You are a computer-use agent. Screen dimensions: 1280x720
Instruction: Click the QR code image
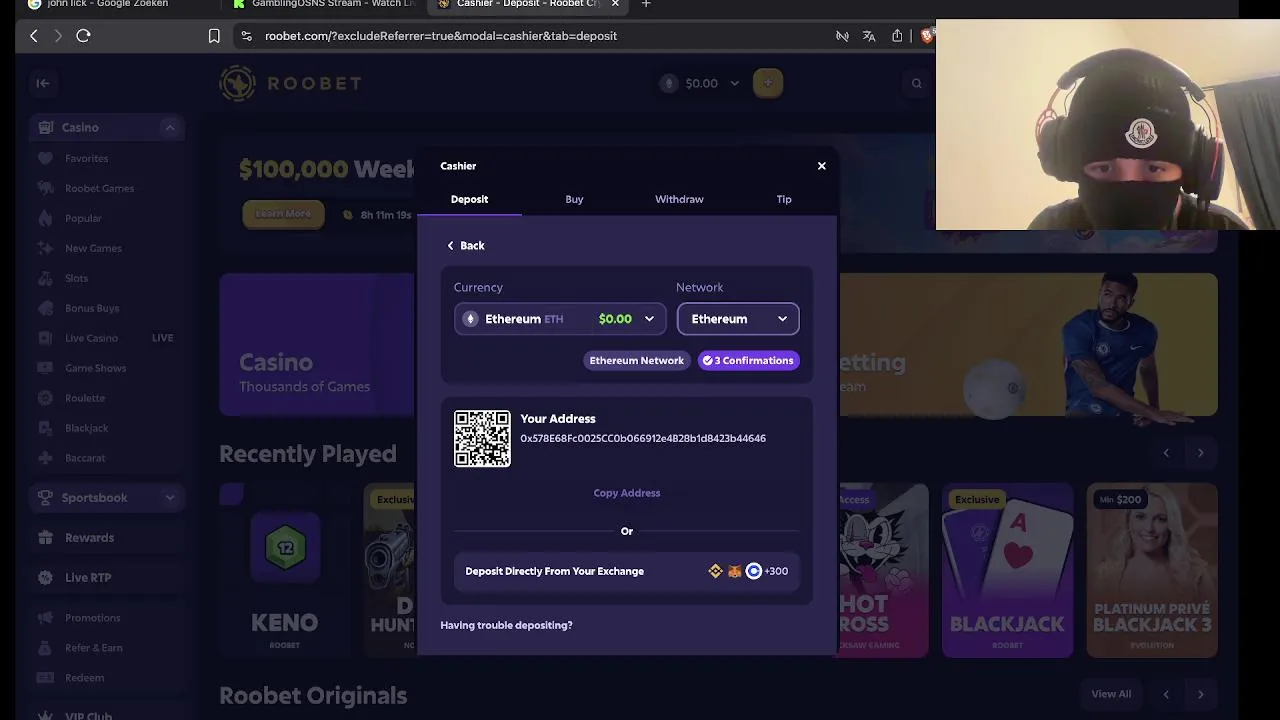coord(482,438)
